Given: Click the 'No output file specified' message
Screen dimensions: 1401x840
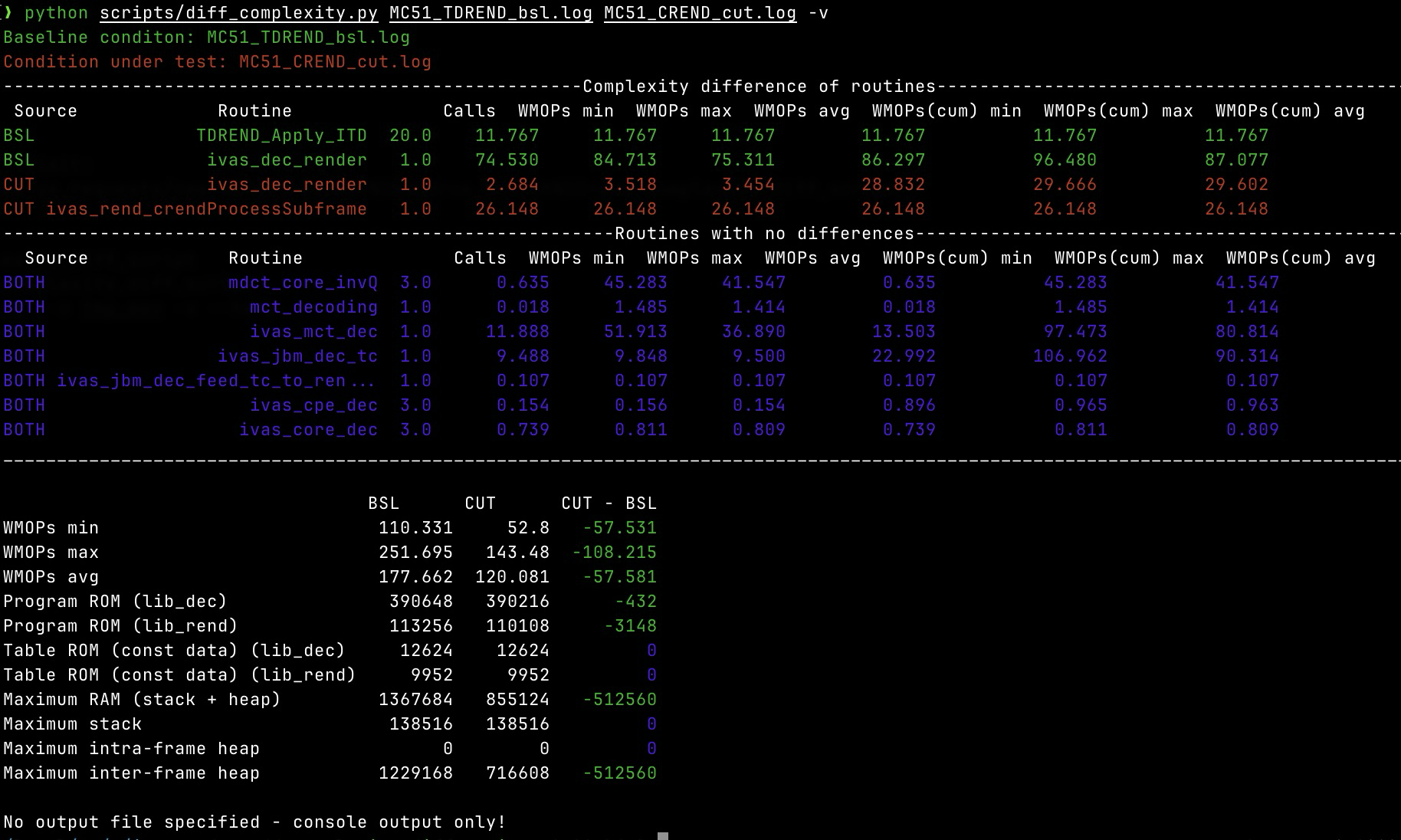Looking at the screenshot, I should tap(254, 822).
